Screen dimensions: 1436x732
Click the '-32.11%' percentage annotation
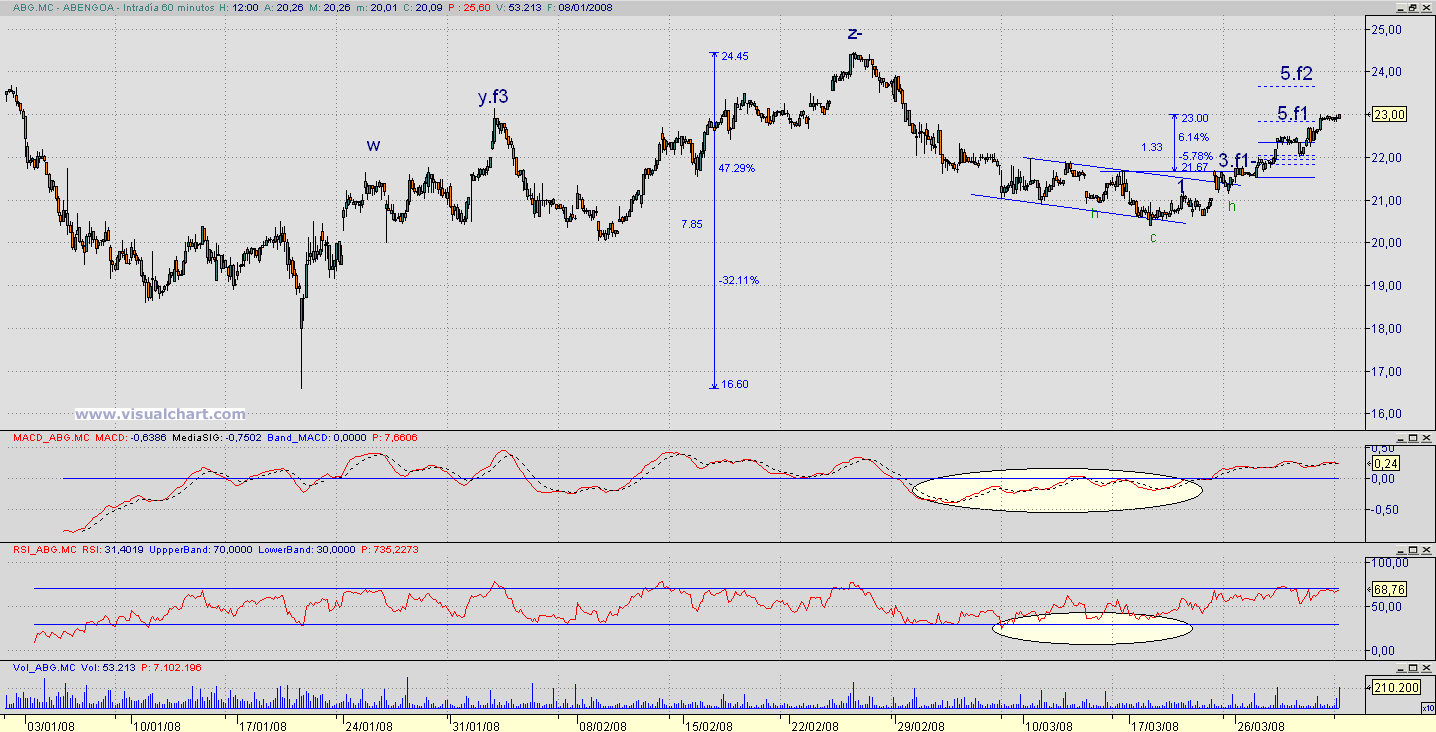738,280
